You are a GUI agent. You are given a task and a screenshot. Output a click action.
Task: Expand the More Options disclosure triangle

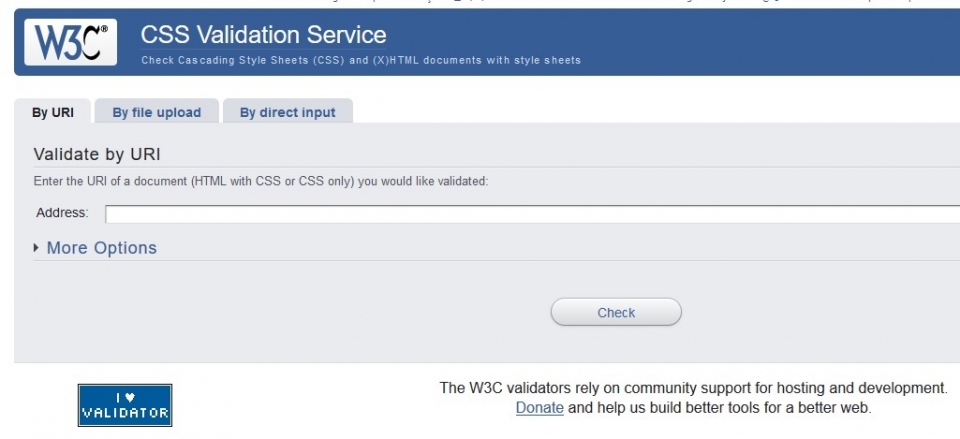pyautogui.click(x=38, y=247)
